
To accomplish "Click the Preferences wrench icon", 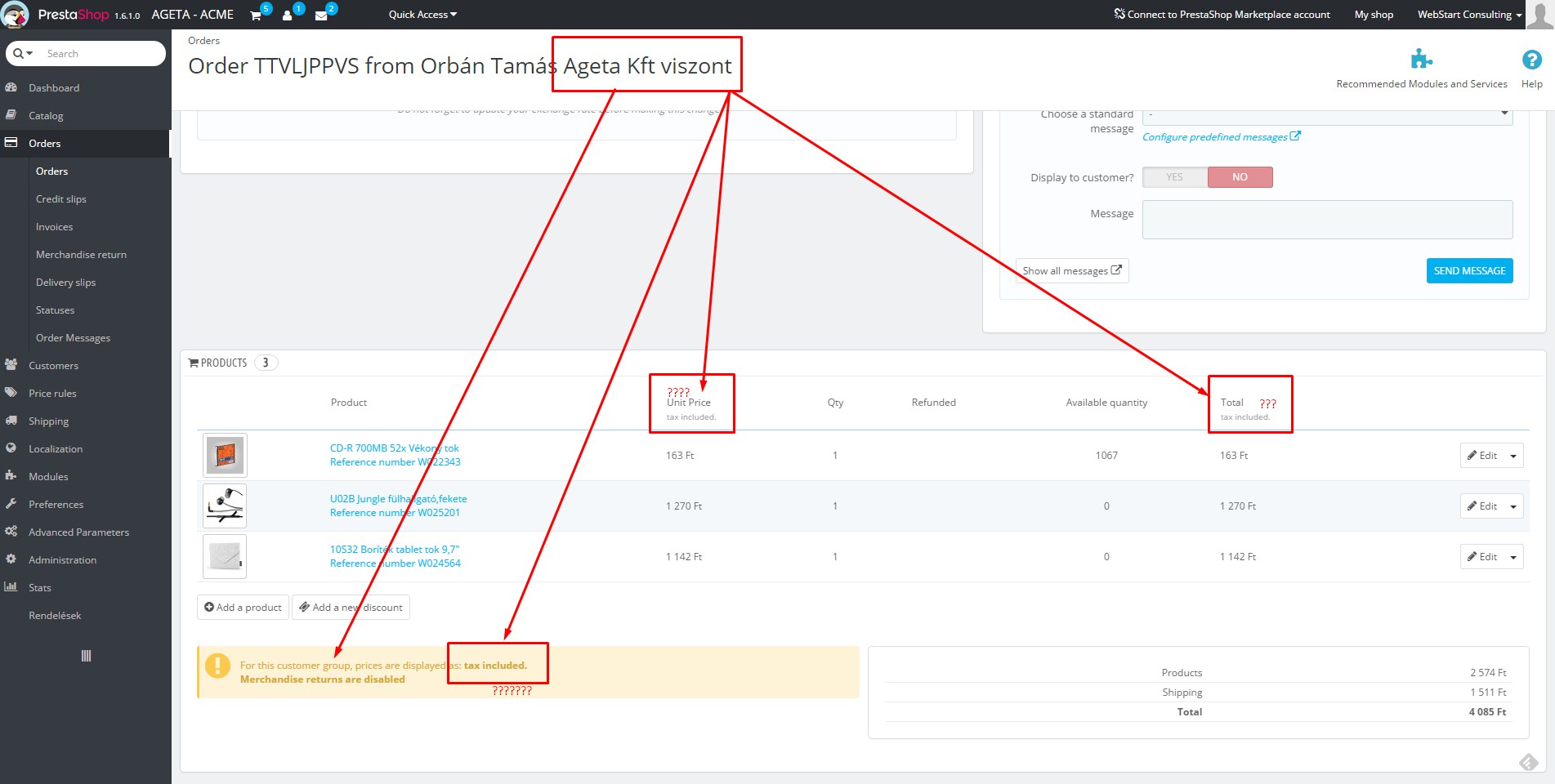I will click(x=11, y=504).
